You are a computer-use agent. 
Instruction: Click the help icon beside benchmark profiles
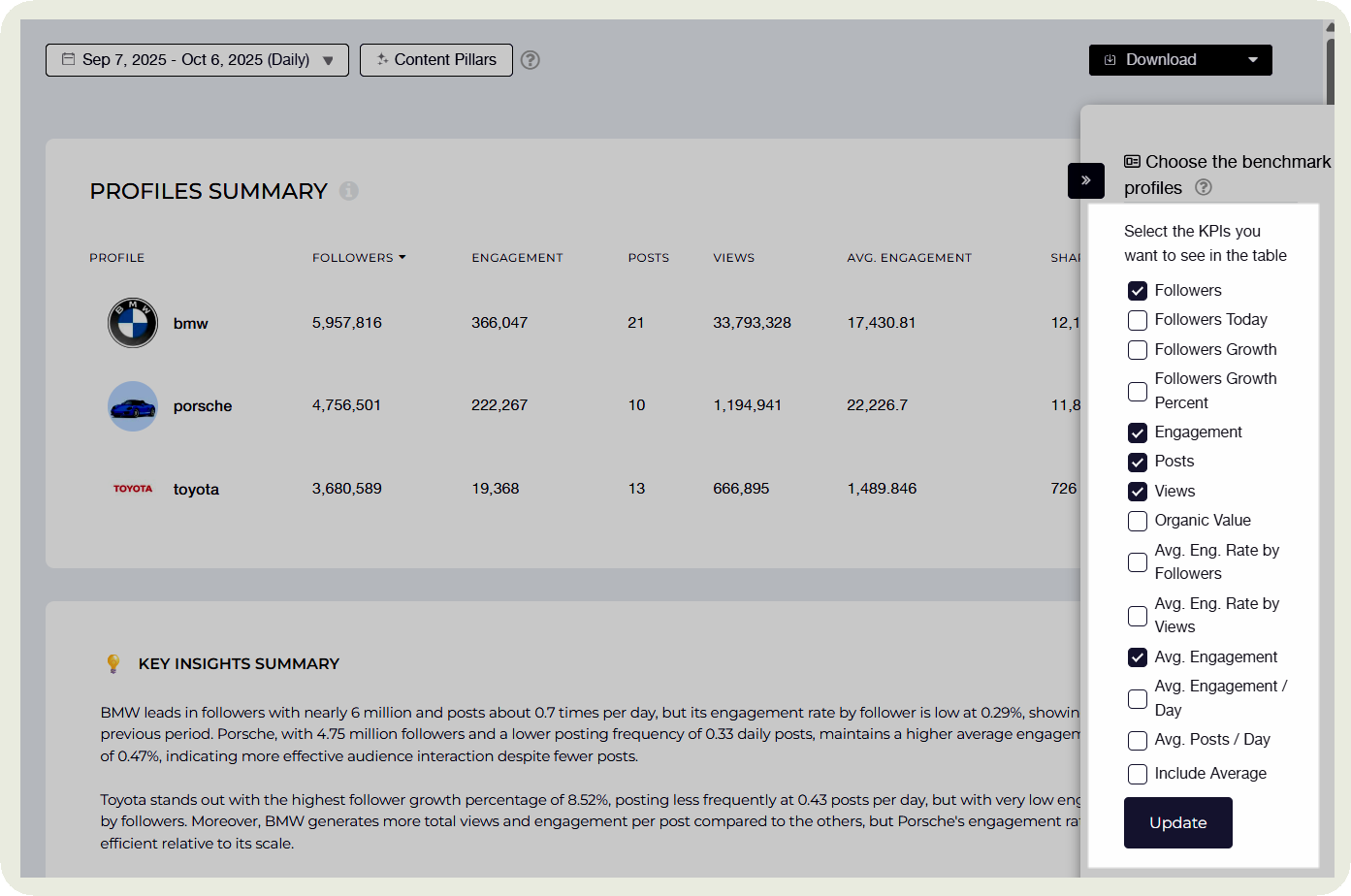coord(1204,188)
